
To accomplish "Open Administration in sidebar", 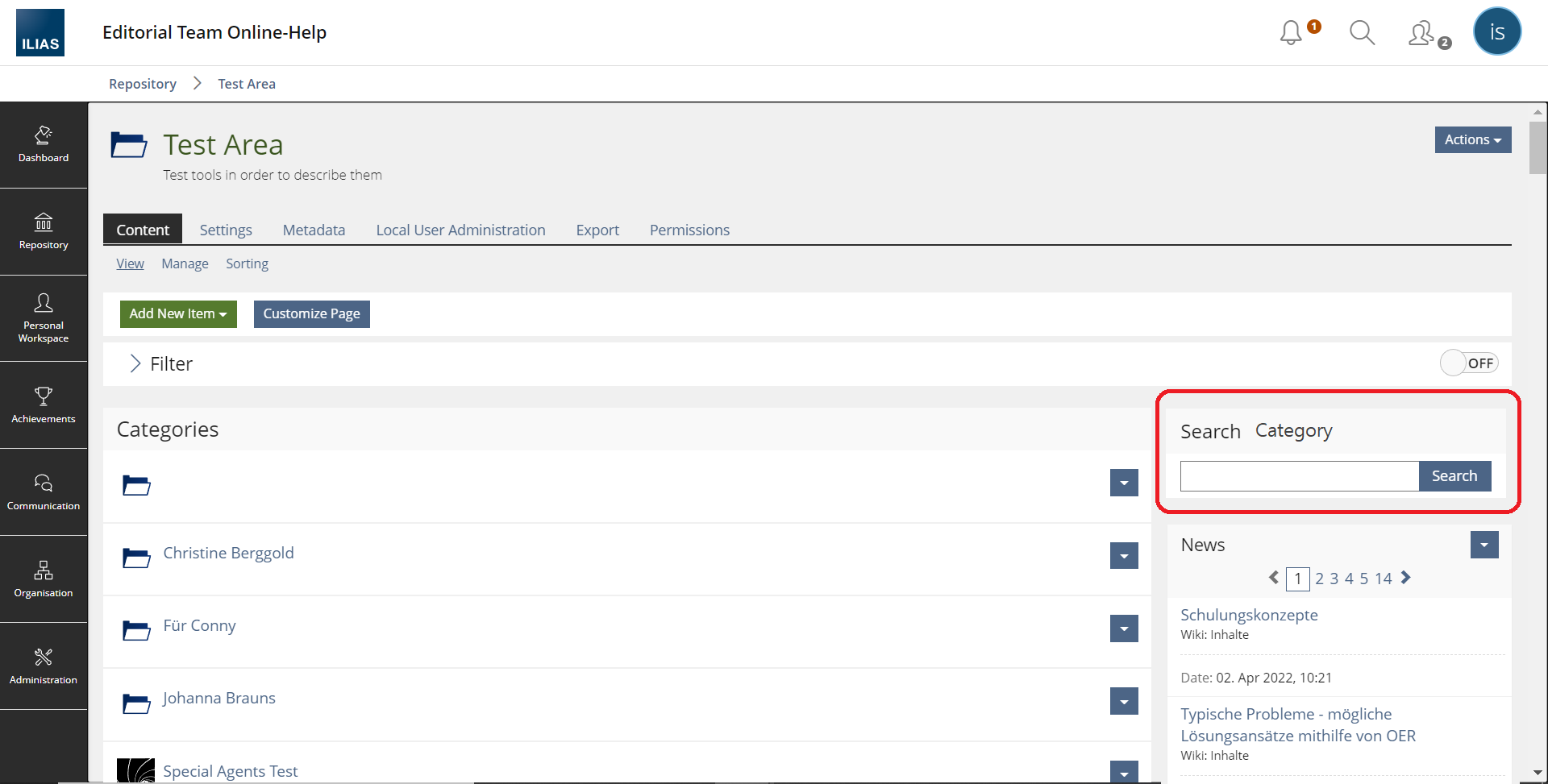I will [x=44, y=666].
